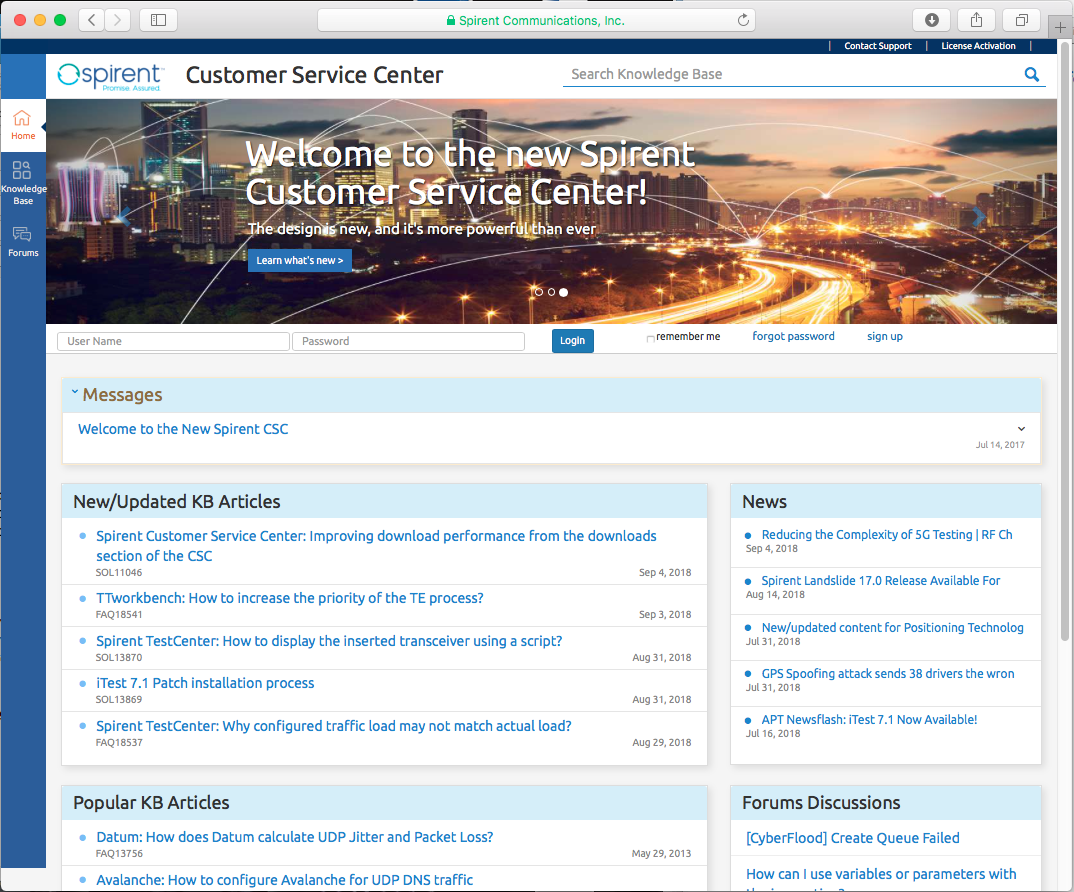Open the Safari share menu
Viewport: 1074px width, 892px height.
[x=976, y=20]
